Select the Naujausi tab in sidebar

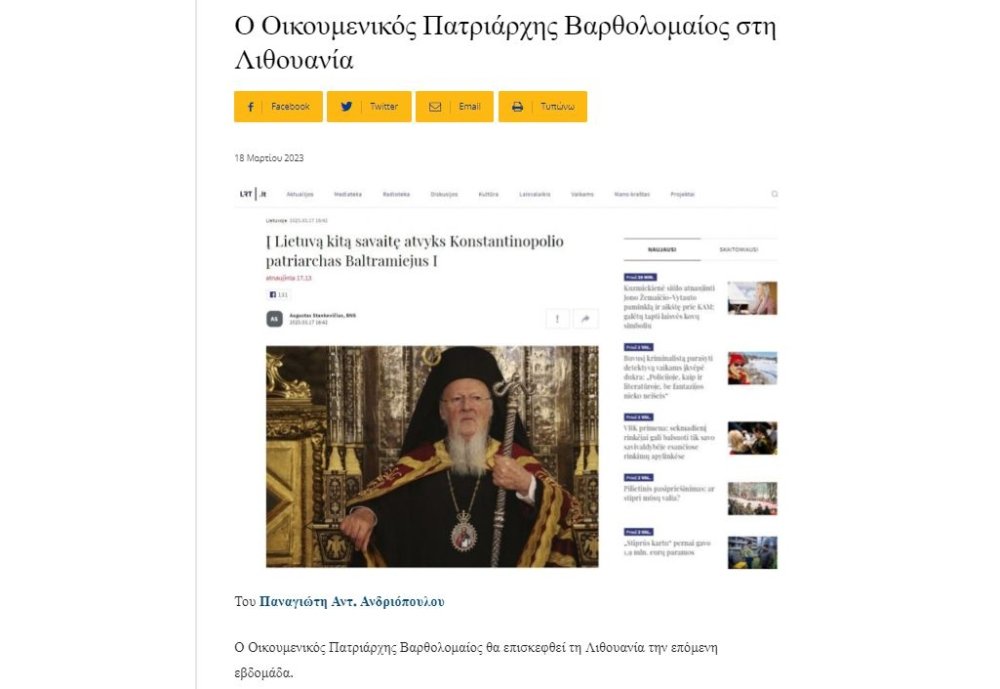662,249
